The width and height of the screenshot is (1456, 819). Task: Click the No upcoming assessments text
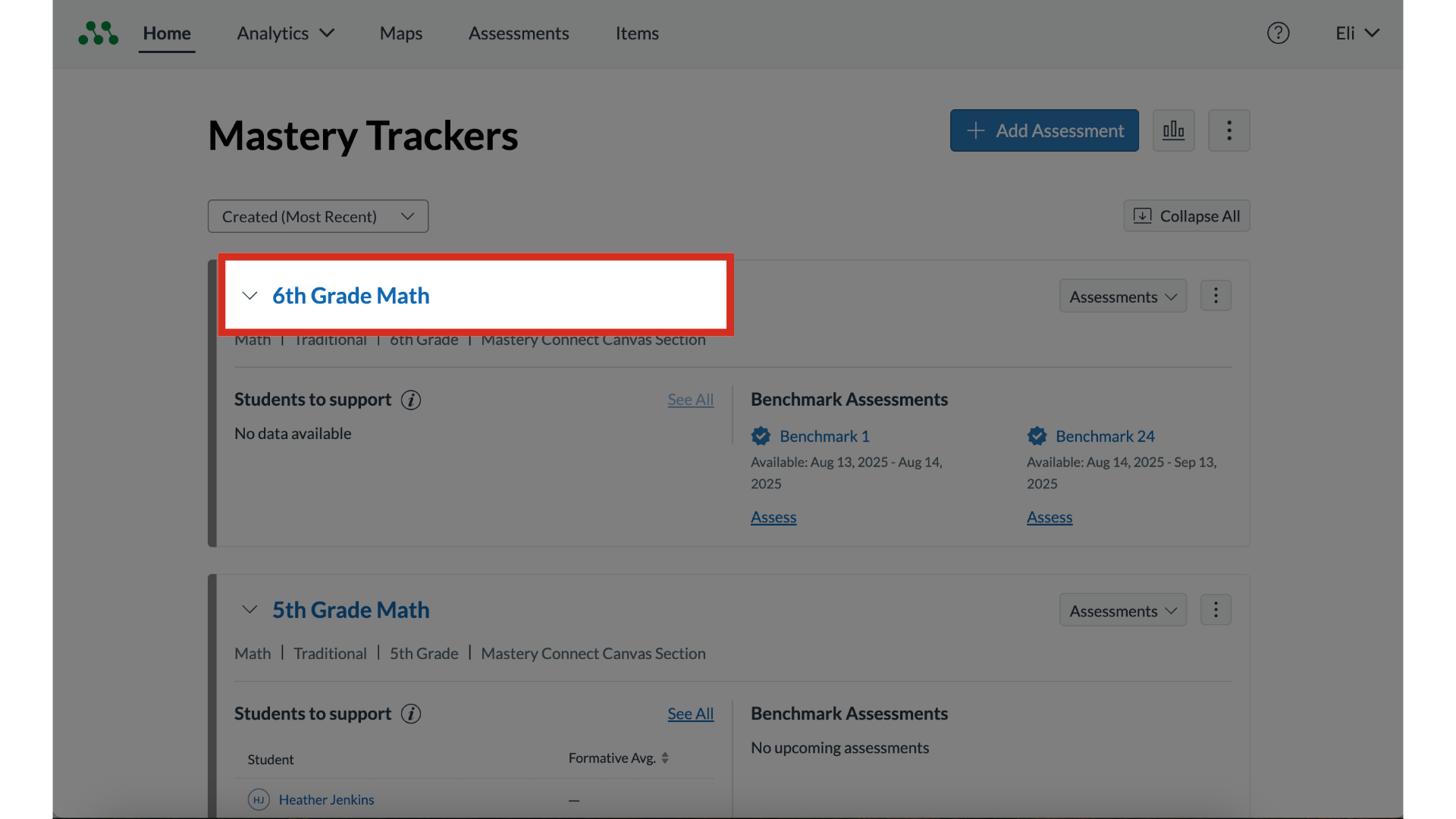[x=839, y=748]
